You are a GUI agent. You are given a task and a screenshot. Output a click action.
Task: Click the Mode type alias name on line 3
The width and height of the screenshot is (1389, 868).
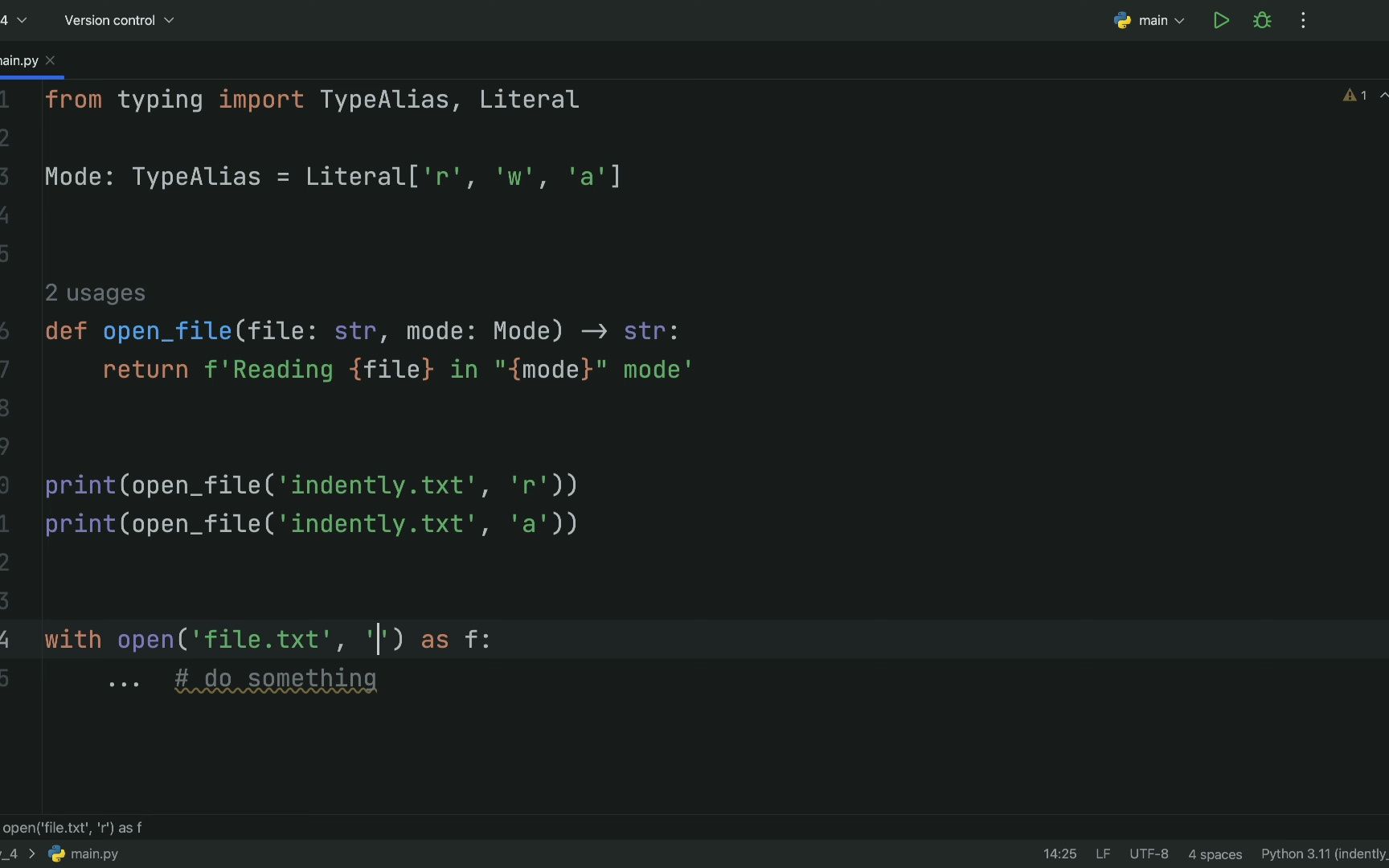point(73,177)
